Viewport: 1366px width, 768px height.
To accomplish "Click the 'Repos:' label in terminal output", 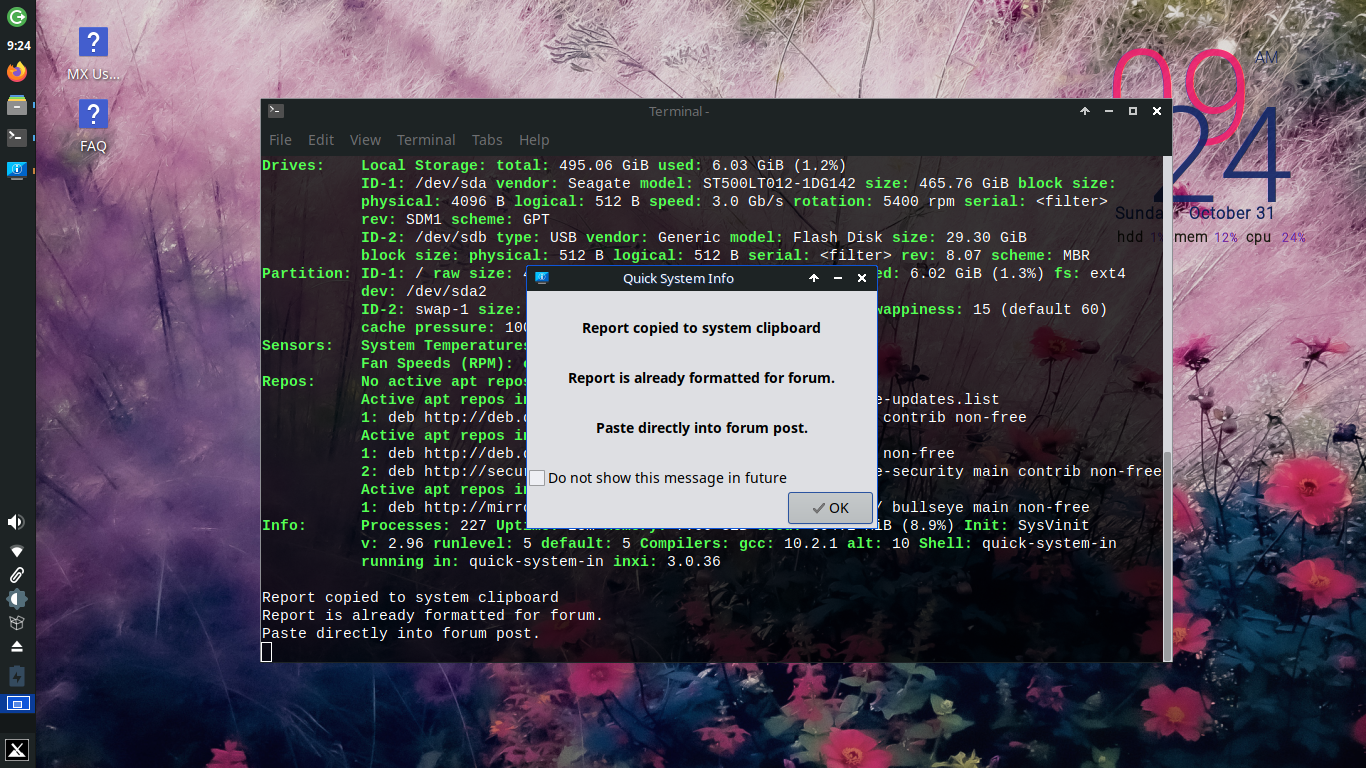I will coord(289,381).
